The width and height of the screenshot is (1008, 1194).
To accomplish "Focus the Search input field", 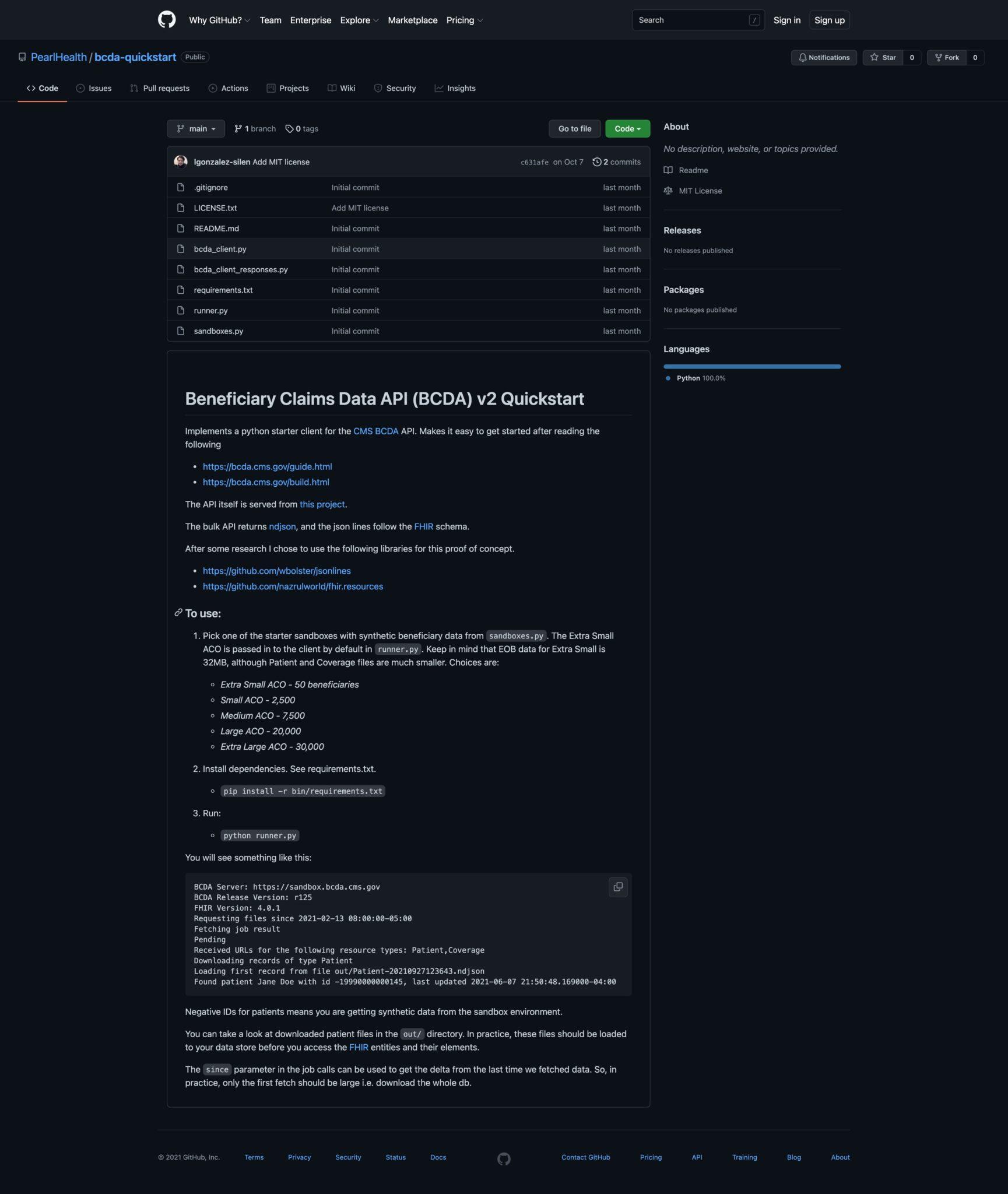I will [698, 20].
